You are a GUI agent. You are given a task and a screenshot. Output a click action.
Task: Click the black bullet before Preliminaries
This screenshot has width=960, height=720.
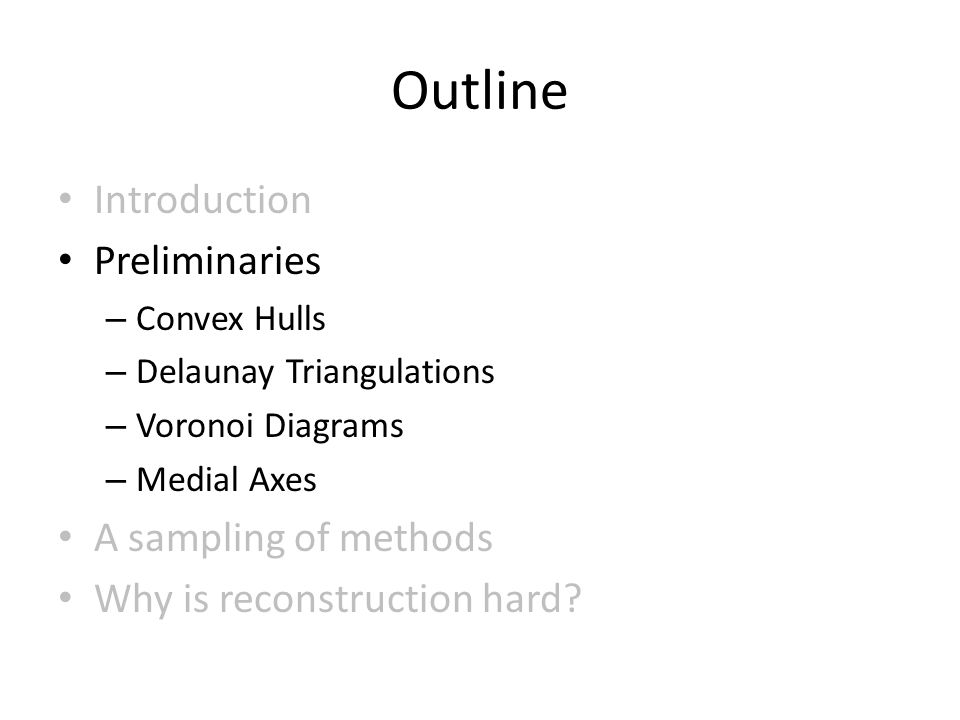click(x=66, y=260)
